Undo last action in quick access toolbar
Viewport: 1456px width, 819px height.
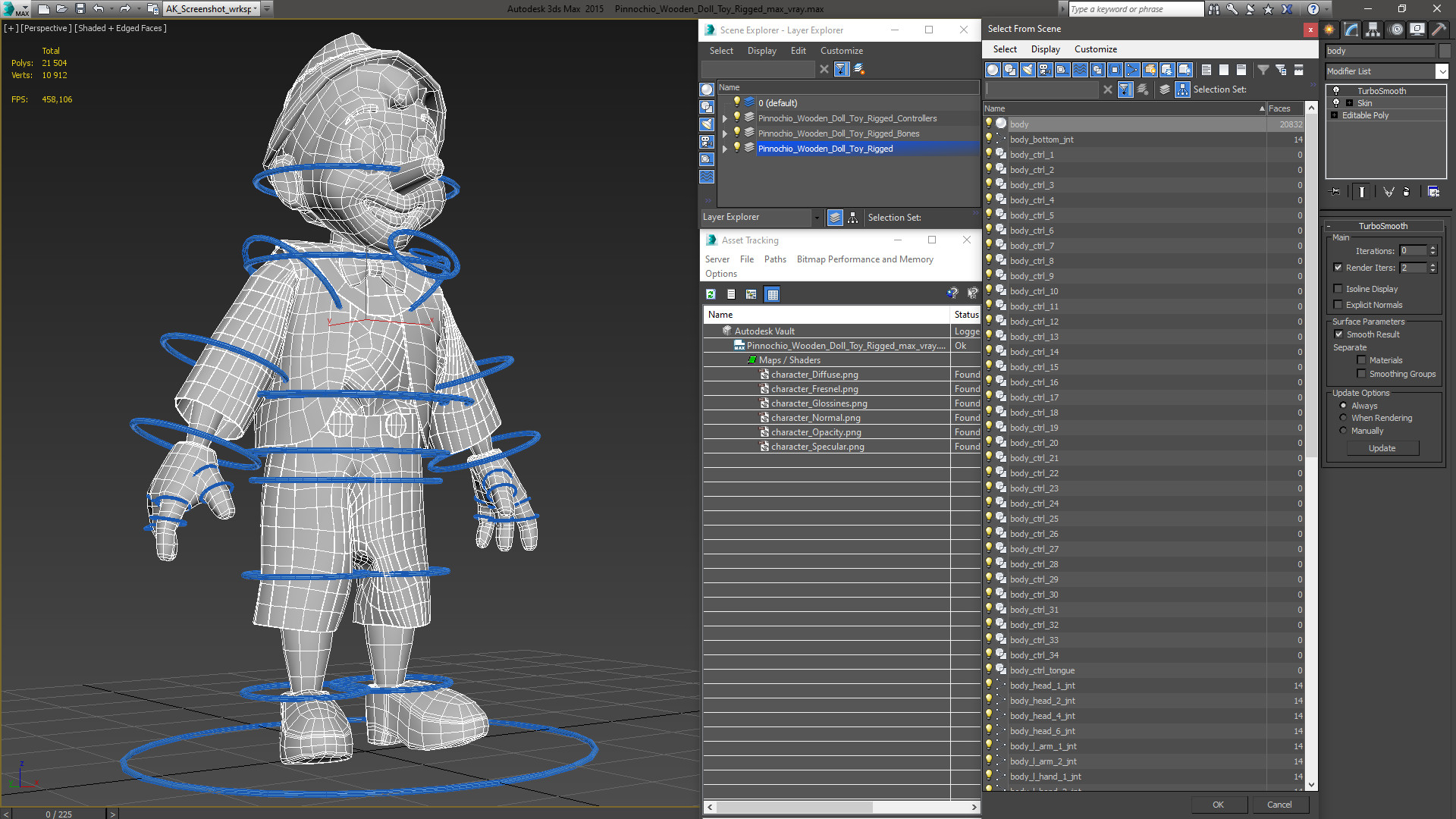(x=98, y=9)
